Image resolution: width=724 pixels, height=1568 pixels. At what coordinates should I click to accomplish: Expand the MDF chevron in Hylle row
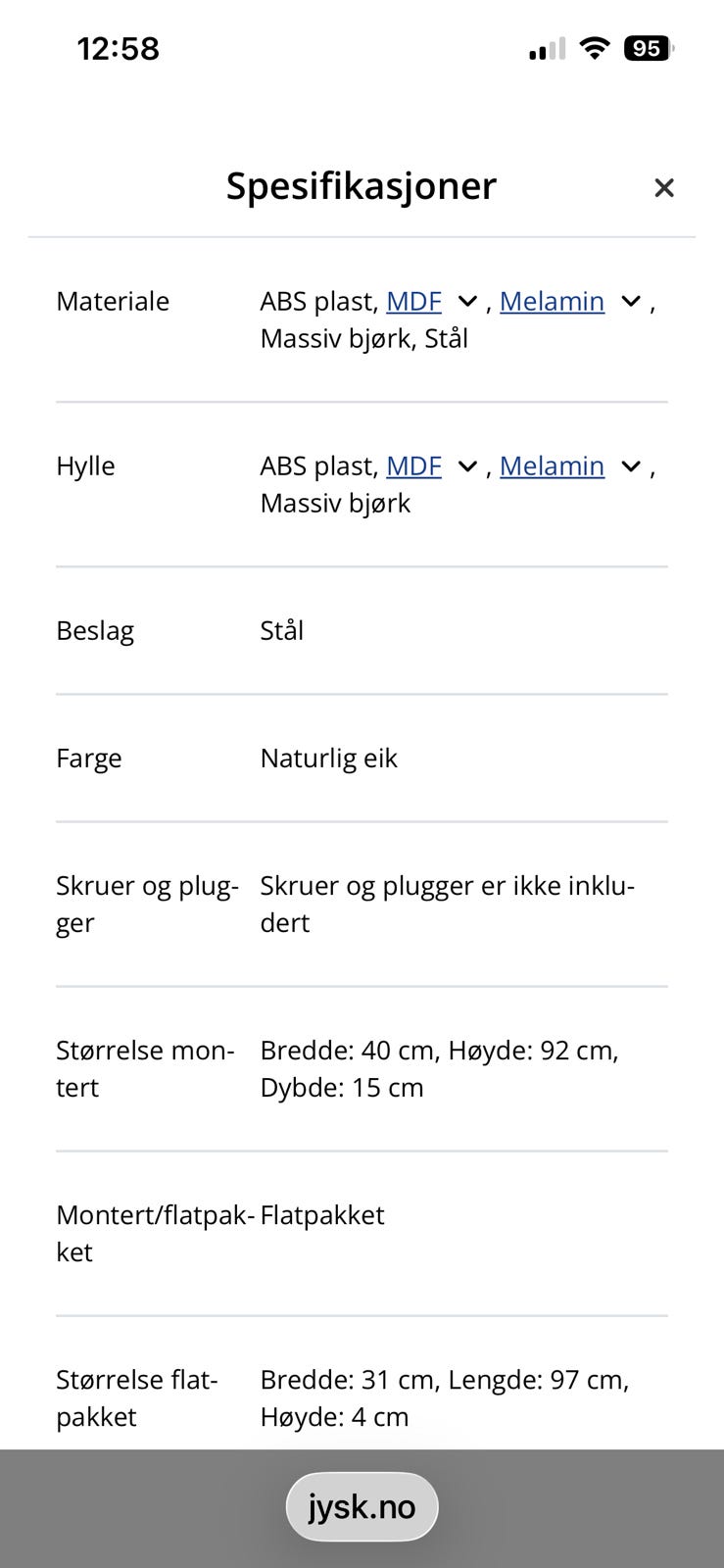[467, 466]
